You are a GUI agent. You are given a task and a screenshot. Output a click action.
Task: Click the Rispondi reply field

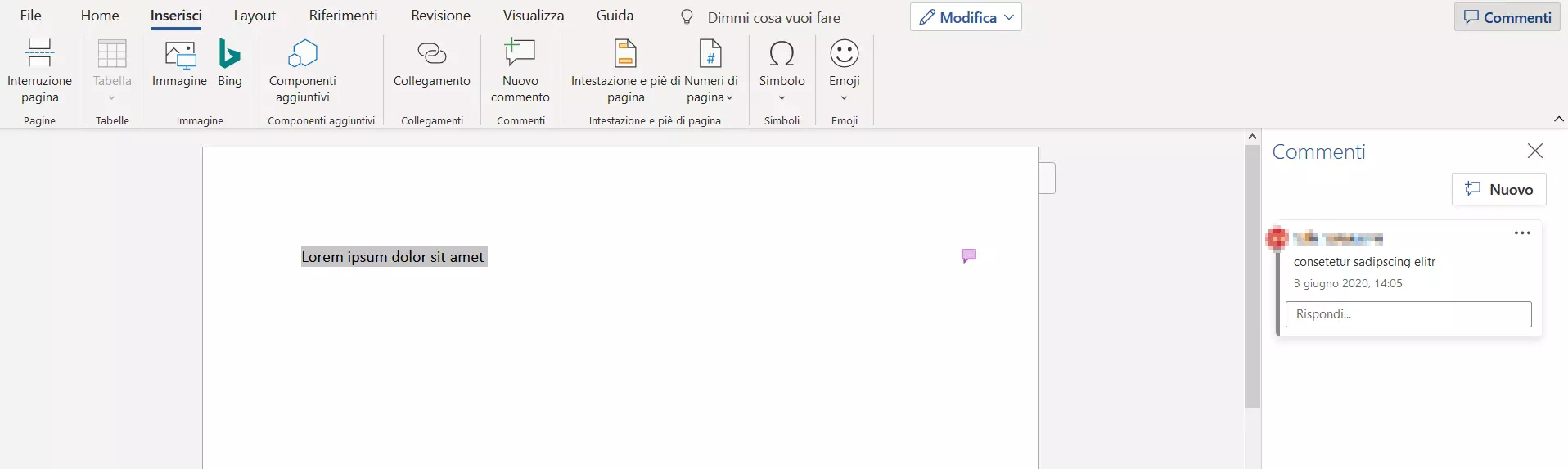1408,314
